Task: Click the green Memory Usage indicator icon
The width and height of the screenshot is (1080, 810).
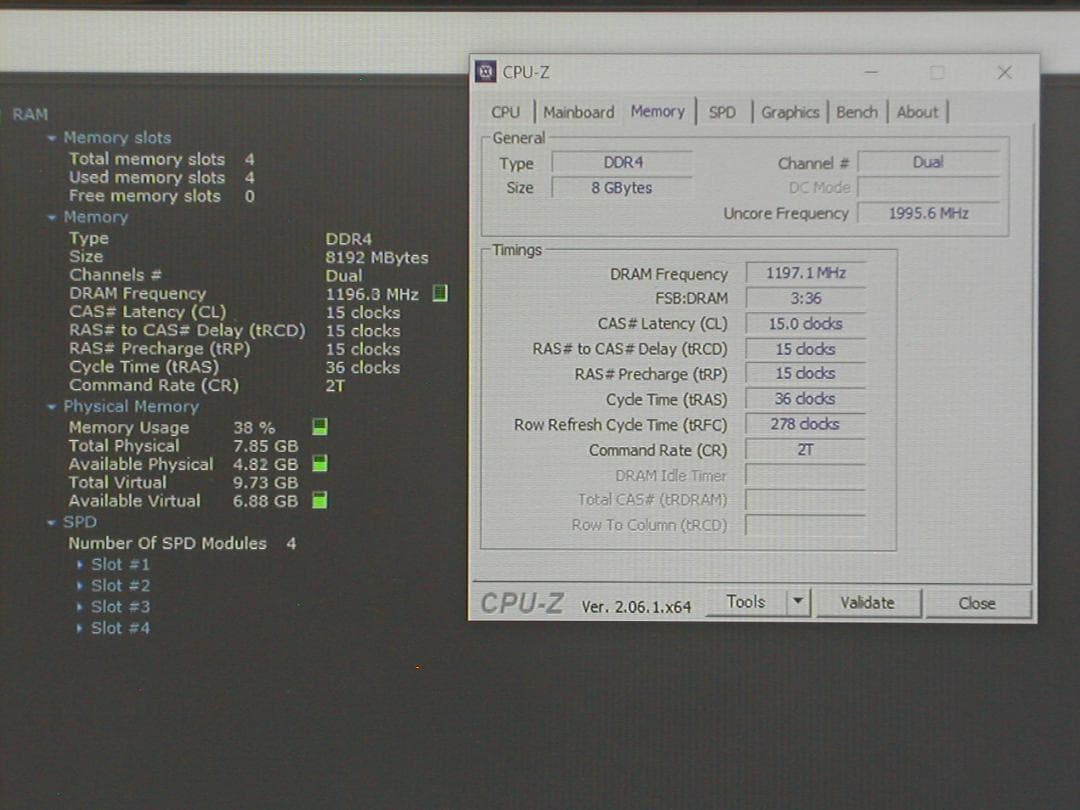Action: pyautogui.click(x=319, y=427)
